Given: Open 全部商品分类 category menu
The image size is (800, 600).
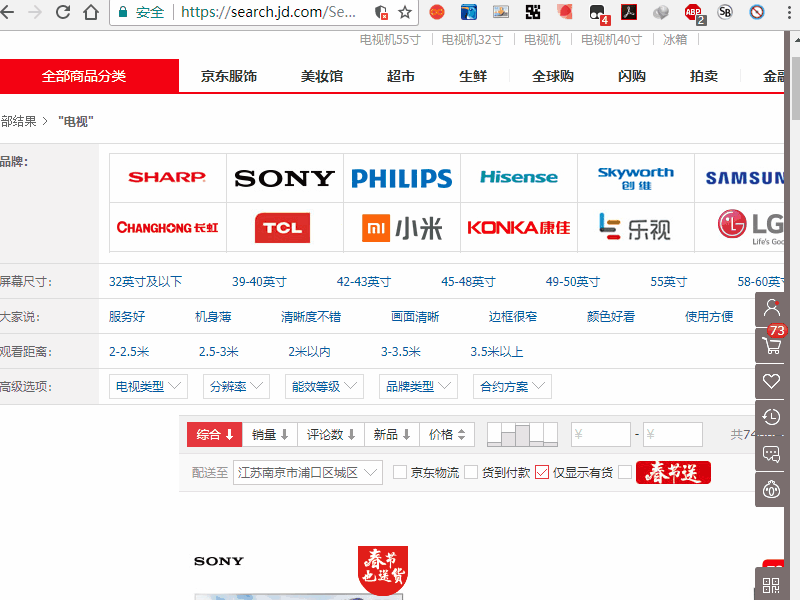Looking at the screenshot, I should [x=89, y=76].
